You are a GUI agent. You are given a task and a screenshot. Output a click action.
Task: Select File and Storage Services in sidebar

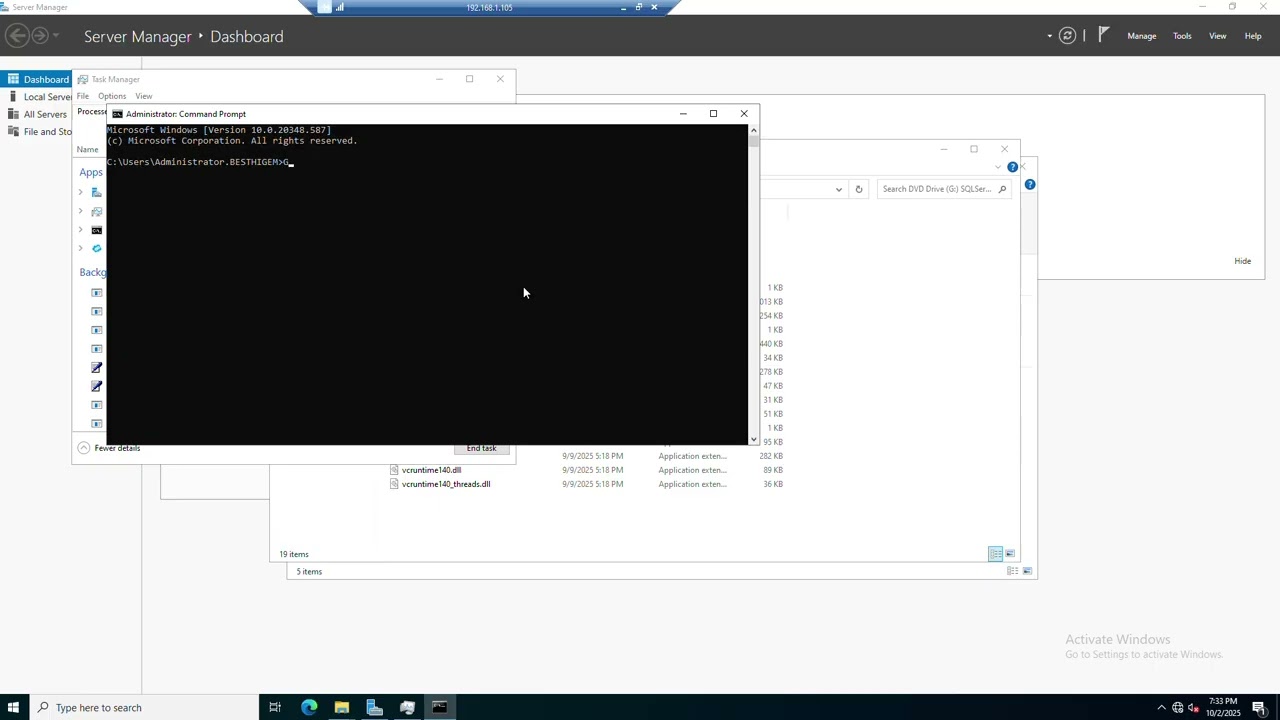36,131
